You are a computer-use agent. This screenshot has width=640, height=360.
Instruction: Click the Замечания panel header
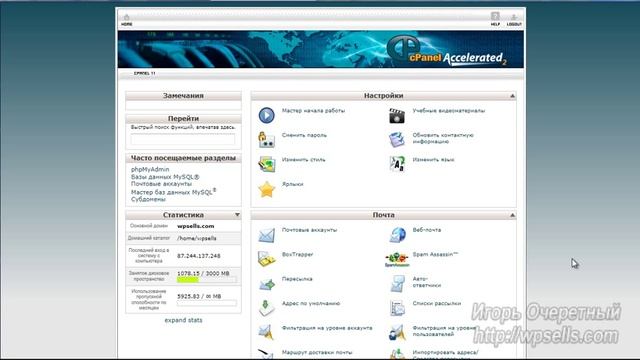tap(183, 96)
